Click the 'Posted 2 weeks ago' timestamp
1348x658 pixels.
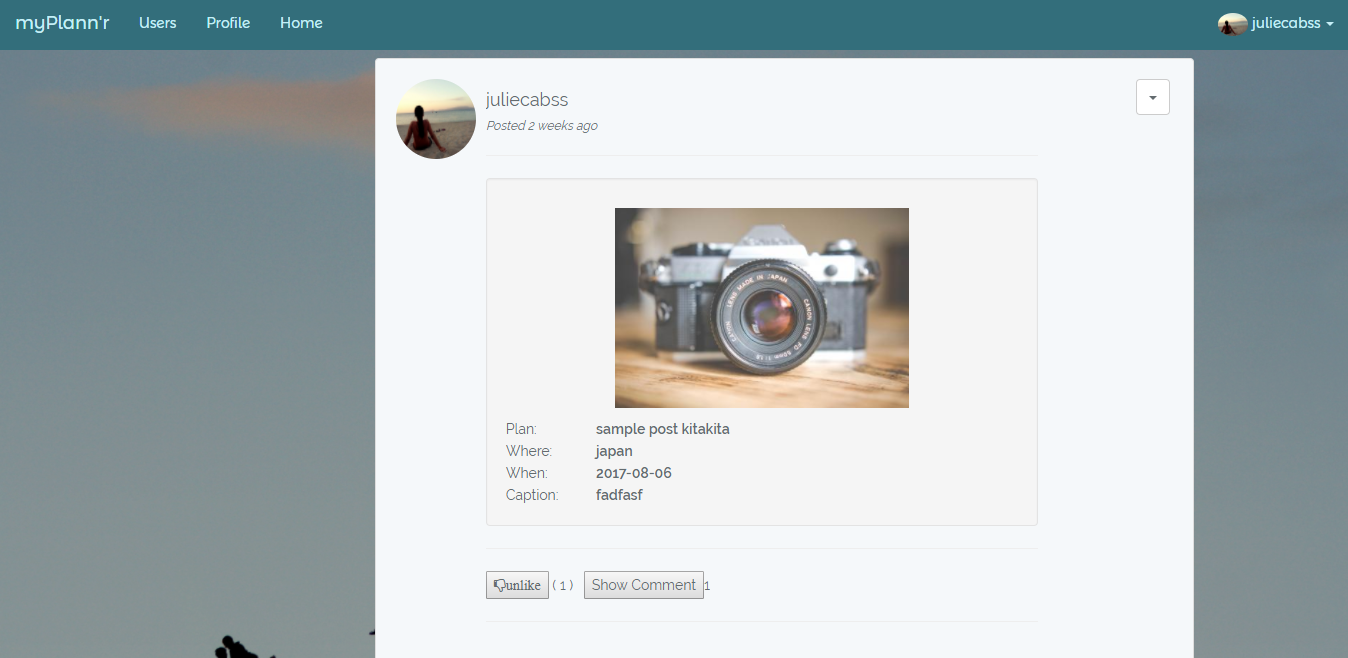[x=541, y=126]
